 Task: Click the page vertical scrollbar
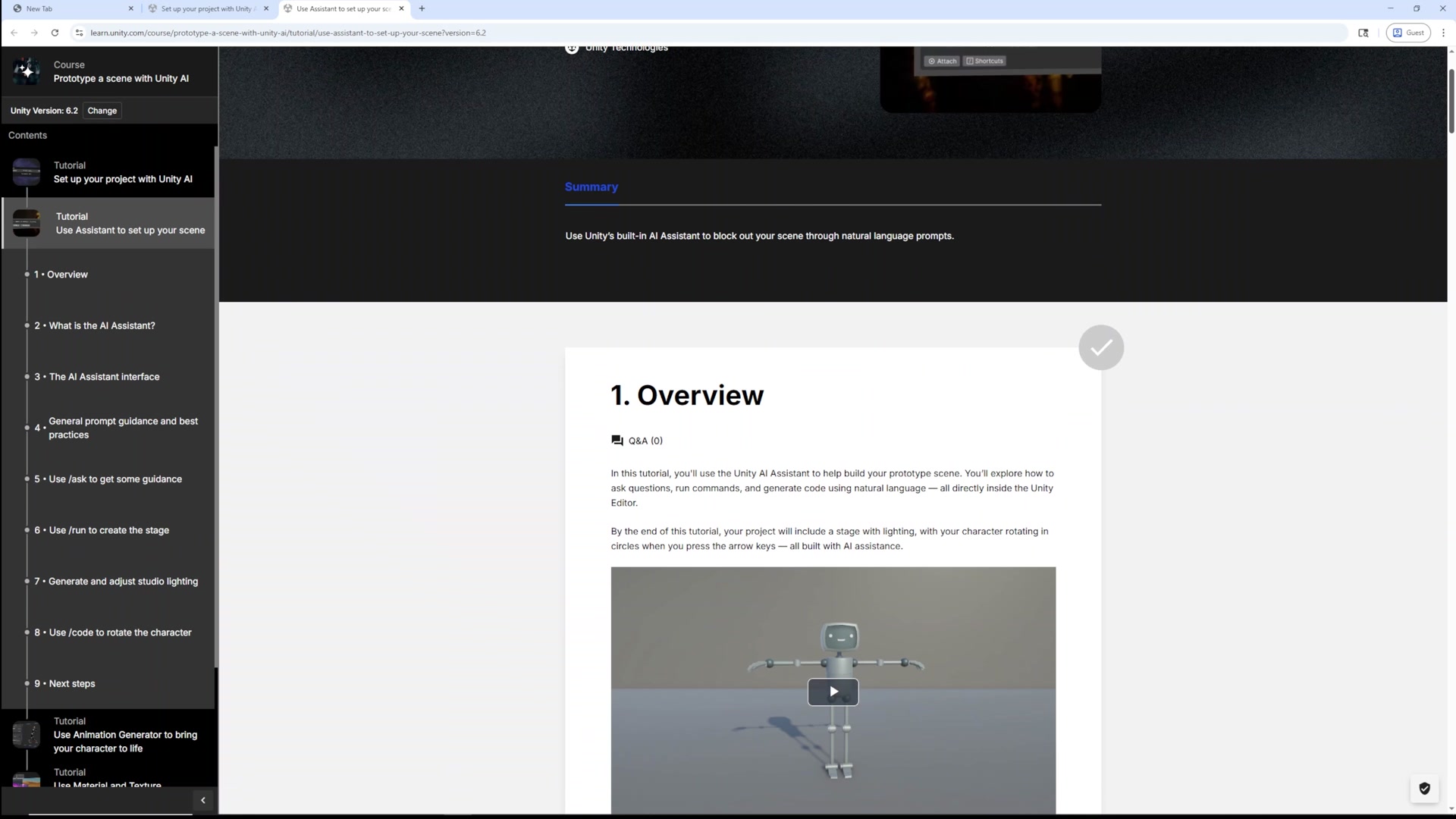click(1451, 101)
